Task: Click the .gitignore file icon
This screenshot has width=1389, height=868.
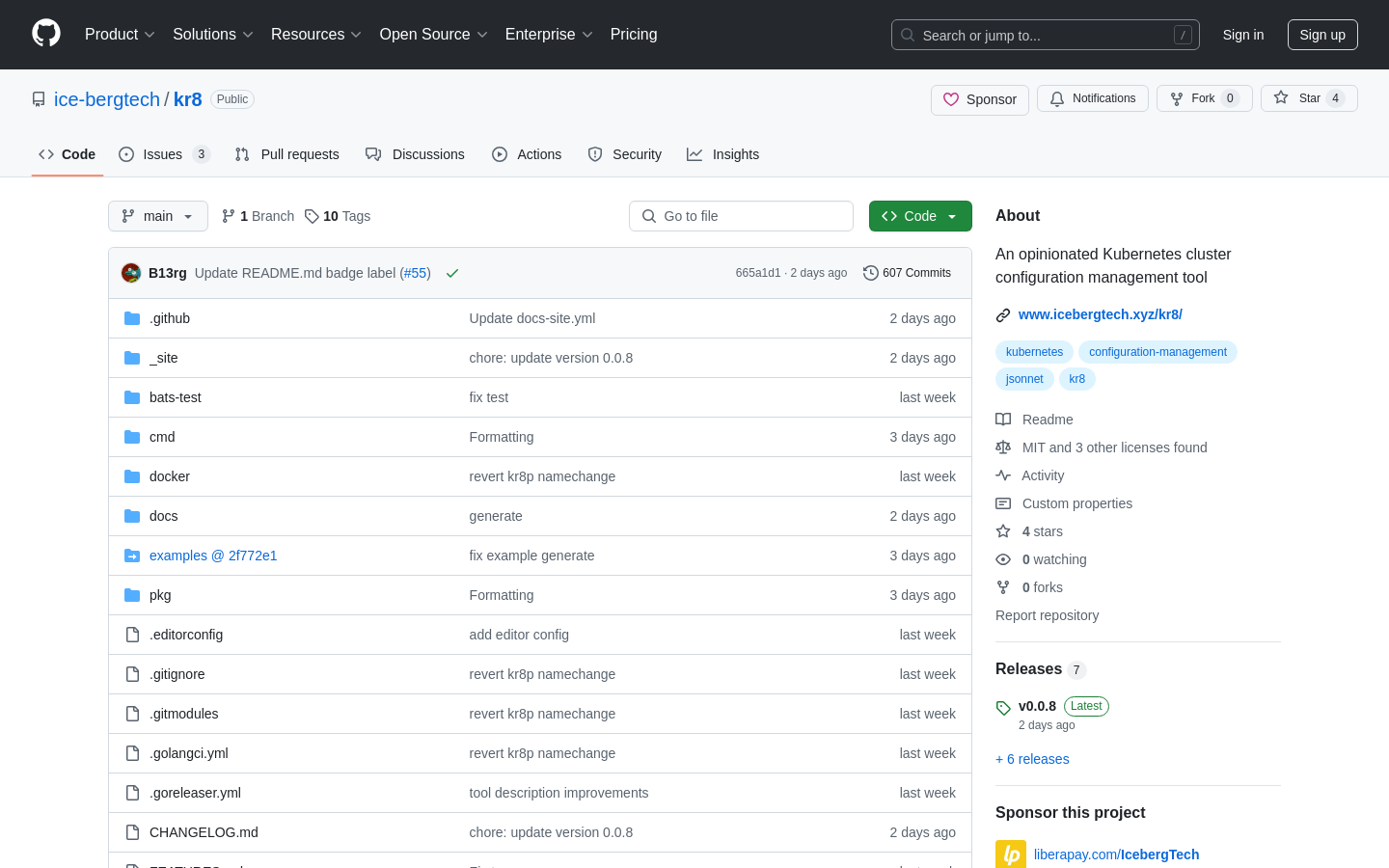Action: [132, 674]
